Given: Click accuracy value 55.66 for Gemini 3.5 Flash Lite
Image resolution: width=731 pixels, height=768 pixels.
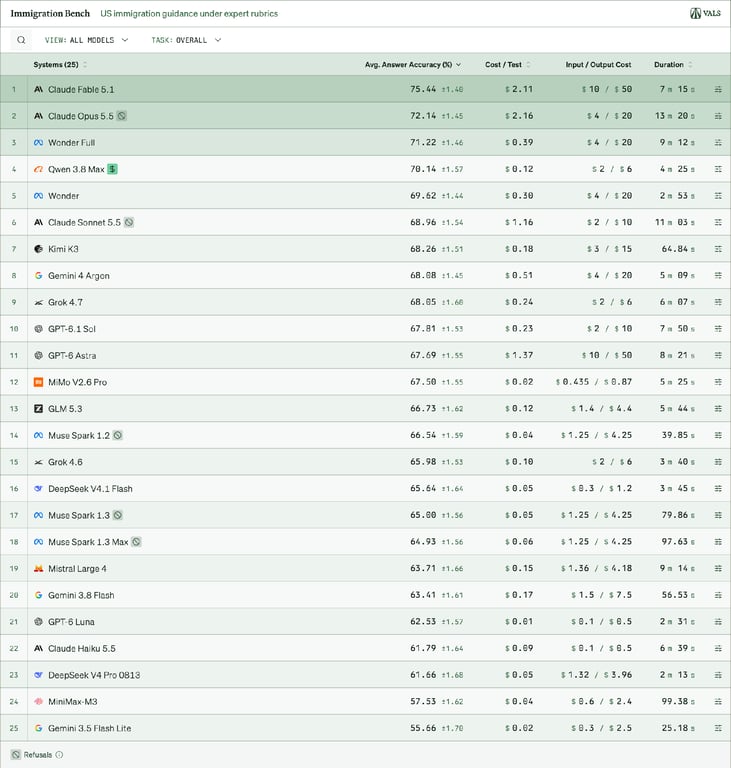Looking at the screenshot, I should coord(423,728).
